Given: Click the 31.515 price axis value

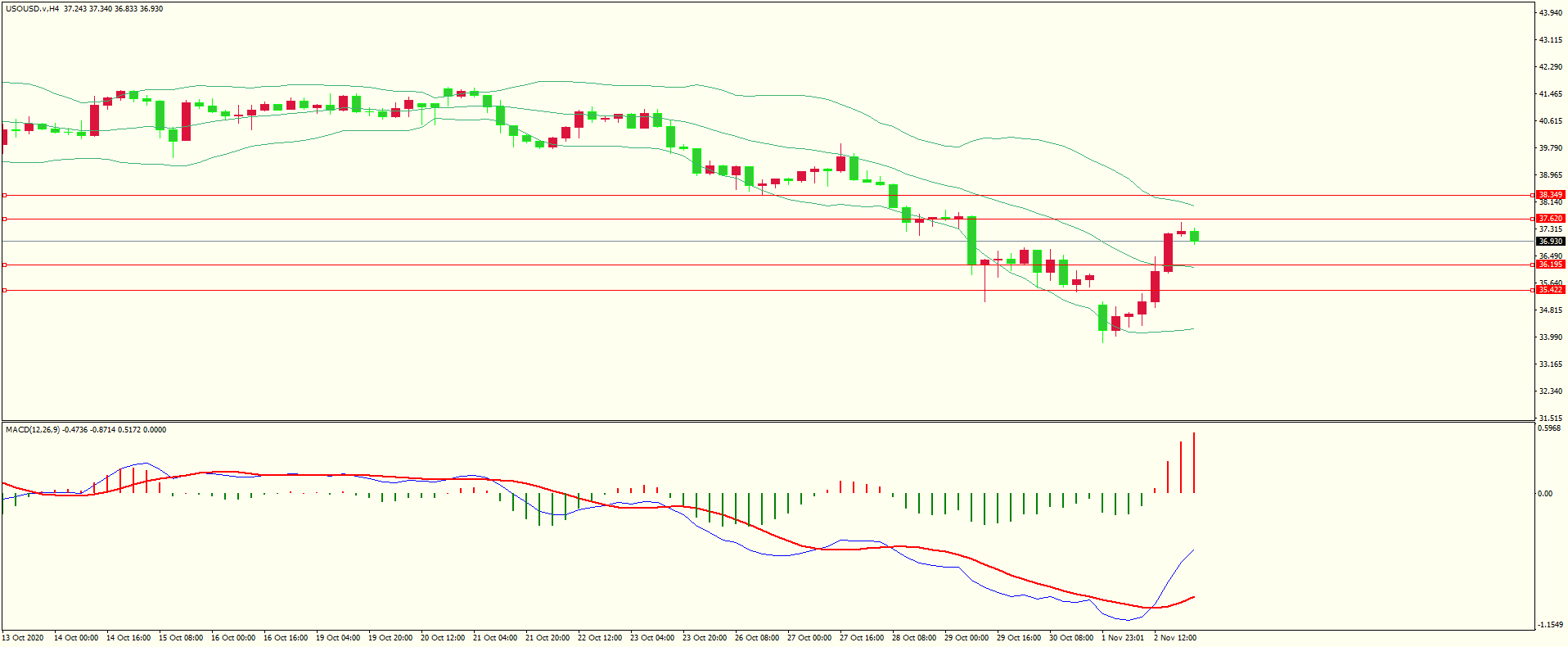Looking at the screenshot, I should [x=1550, y=419].
